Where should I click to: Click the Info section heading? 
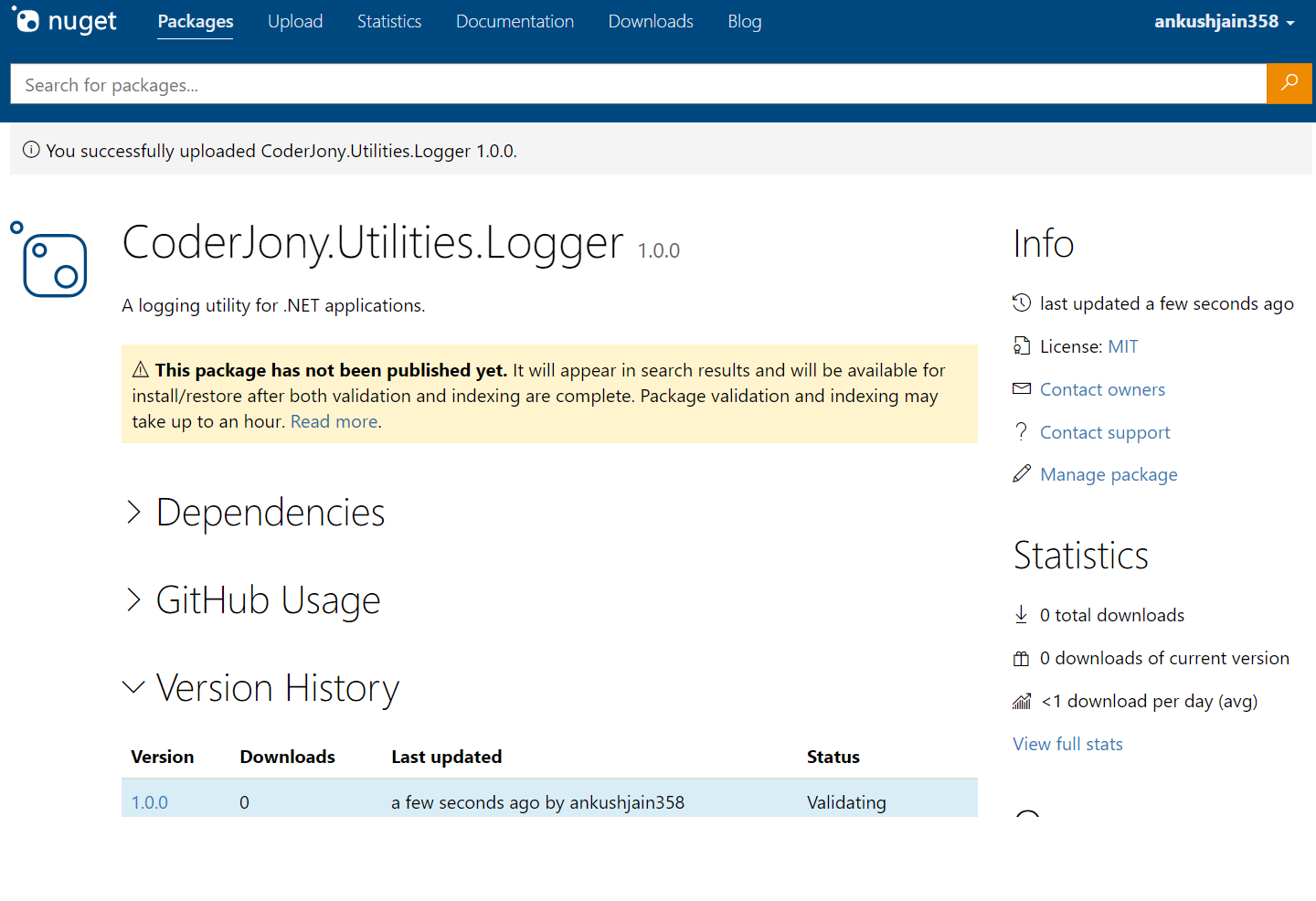1044,243
